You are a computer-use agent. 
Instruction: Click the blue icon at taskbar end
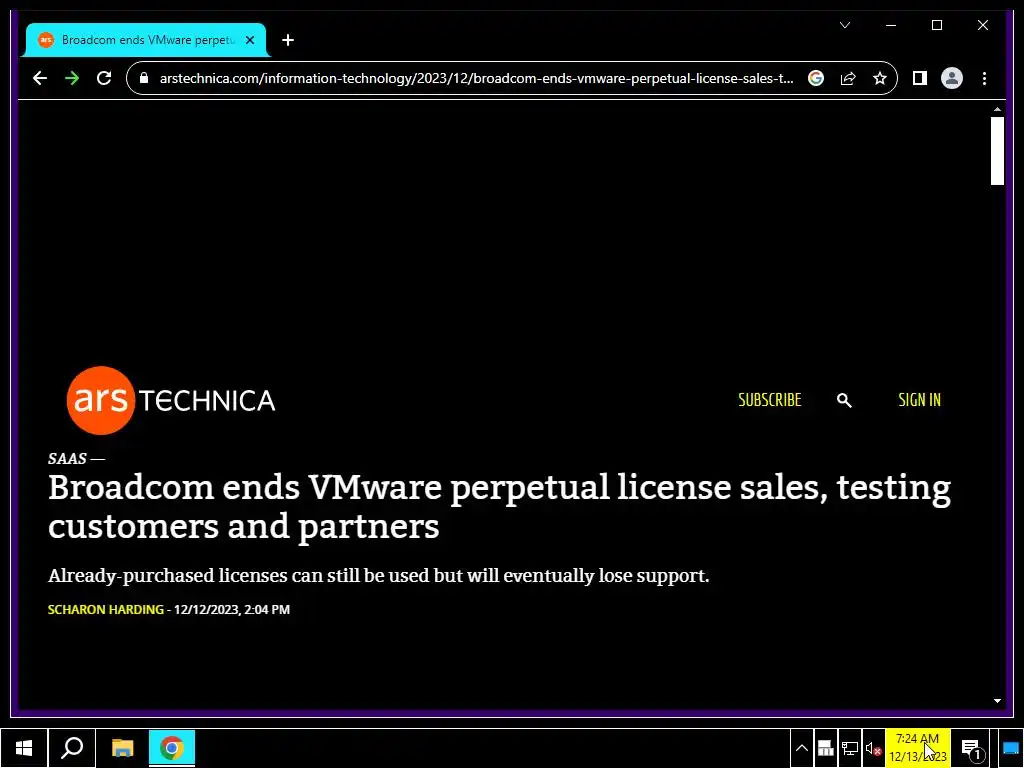(x=1010, y=748)
